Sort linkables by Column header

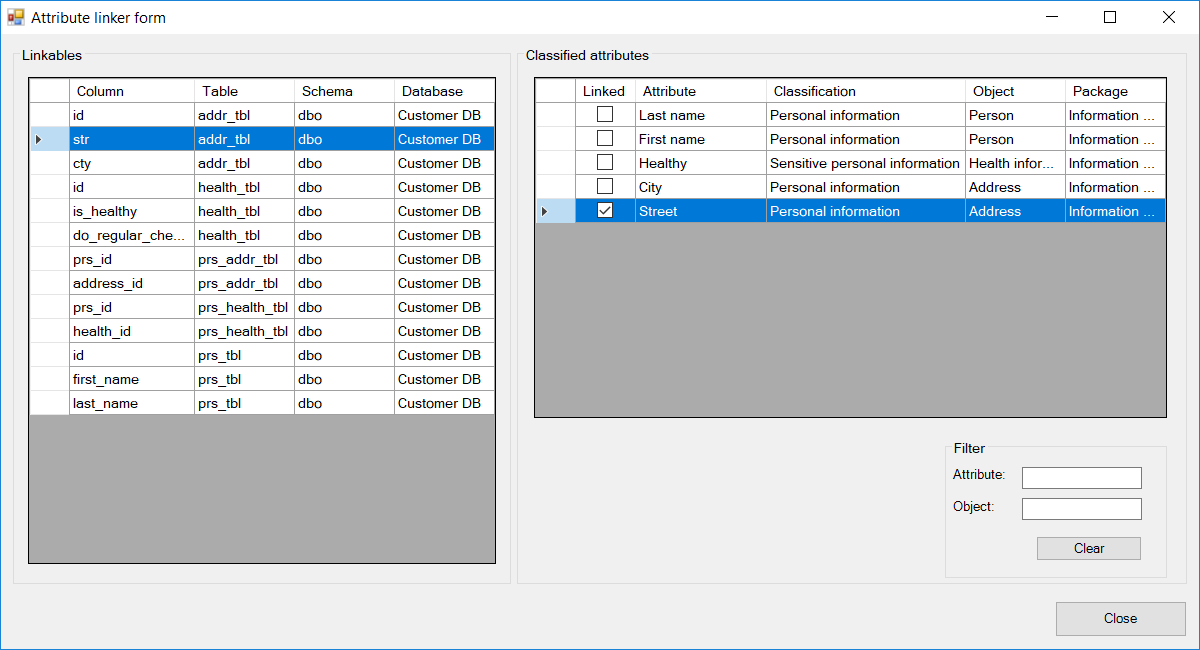point(131,91)
